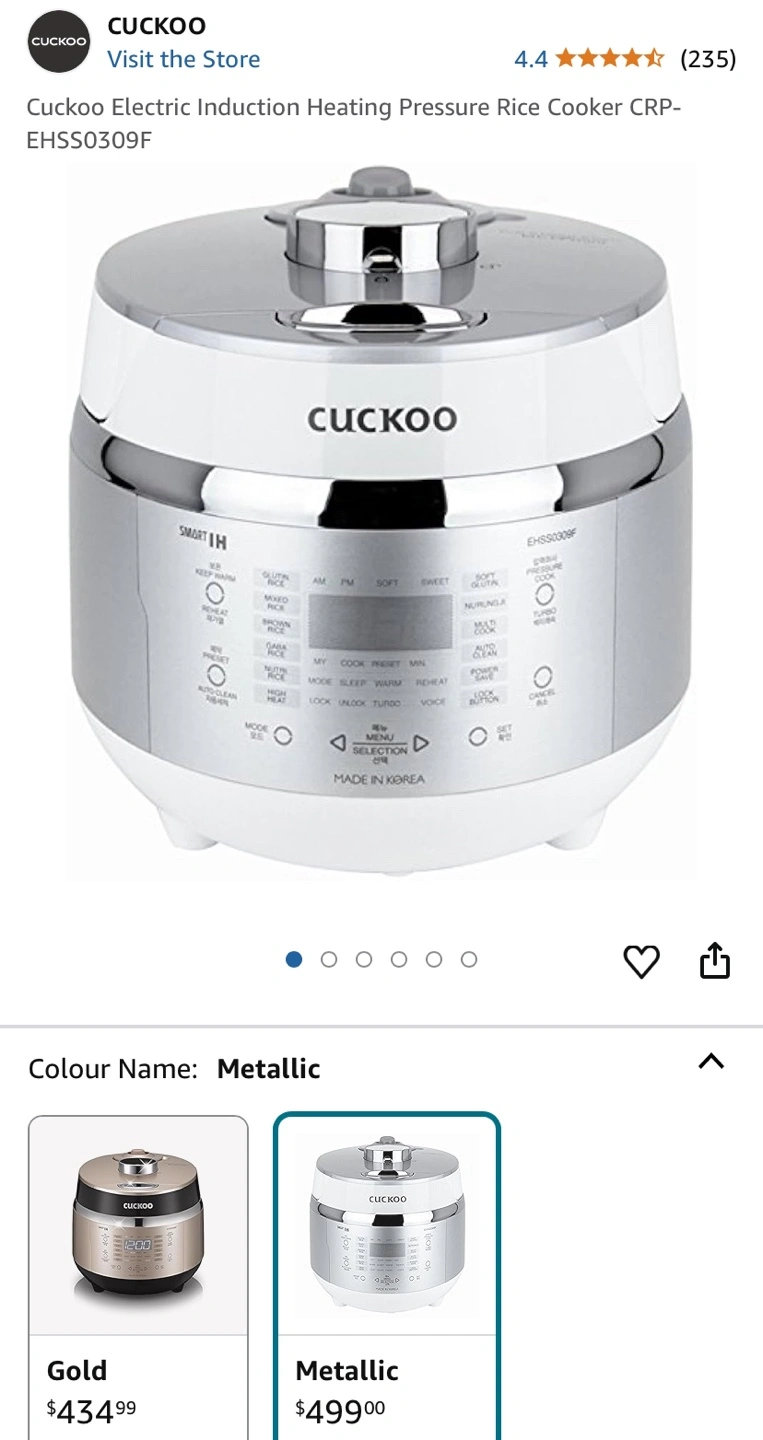Image resolution: width=763 pixels, height=1440 pixels.
Task: Click the star rating icons
Action: pos(610,59)
